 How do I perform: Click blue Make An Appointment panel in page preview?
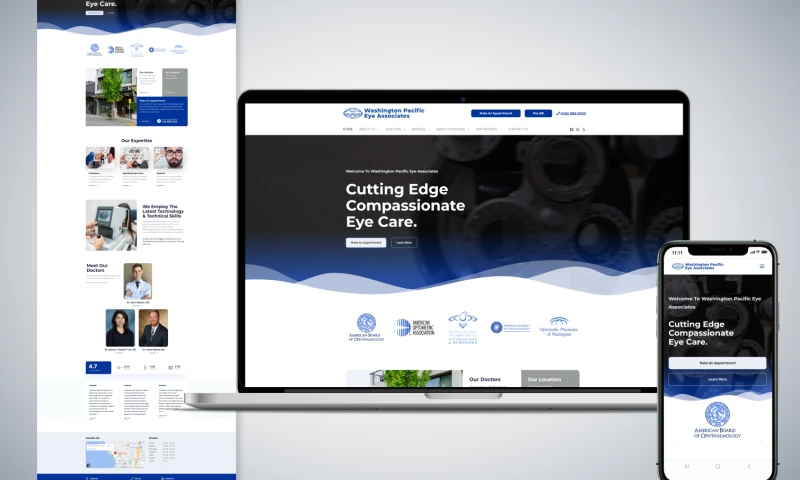pyautogui.click(x=162, y=111)
